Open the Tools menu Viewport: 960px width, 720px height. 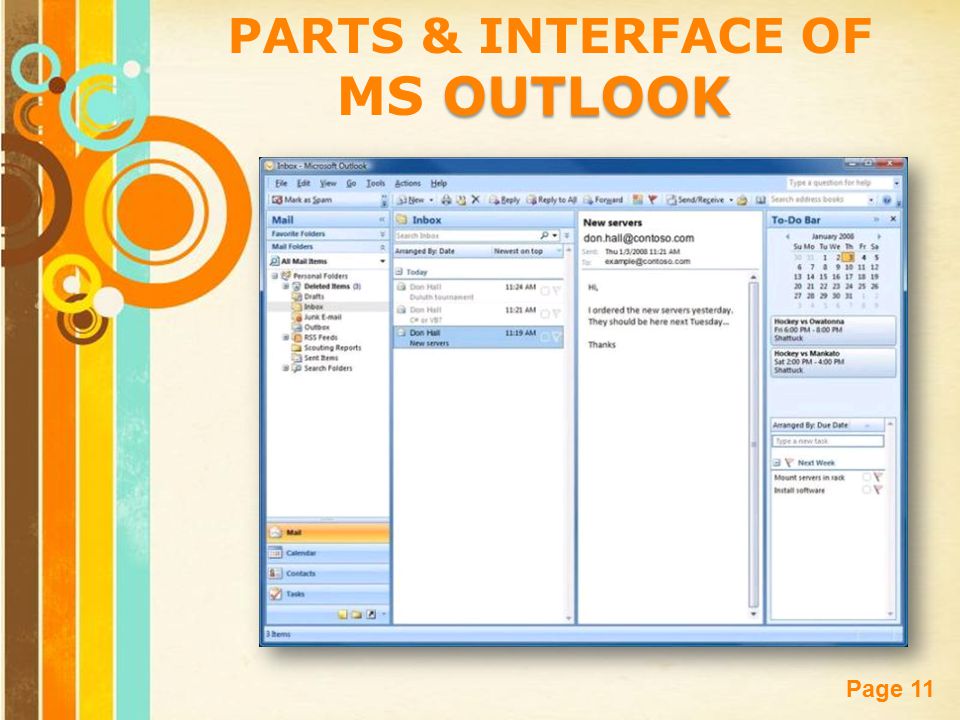pos(375,183)
